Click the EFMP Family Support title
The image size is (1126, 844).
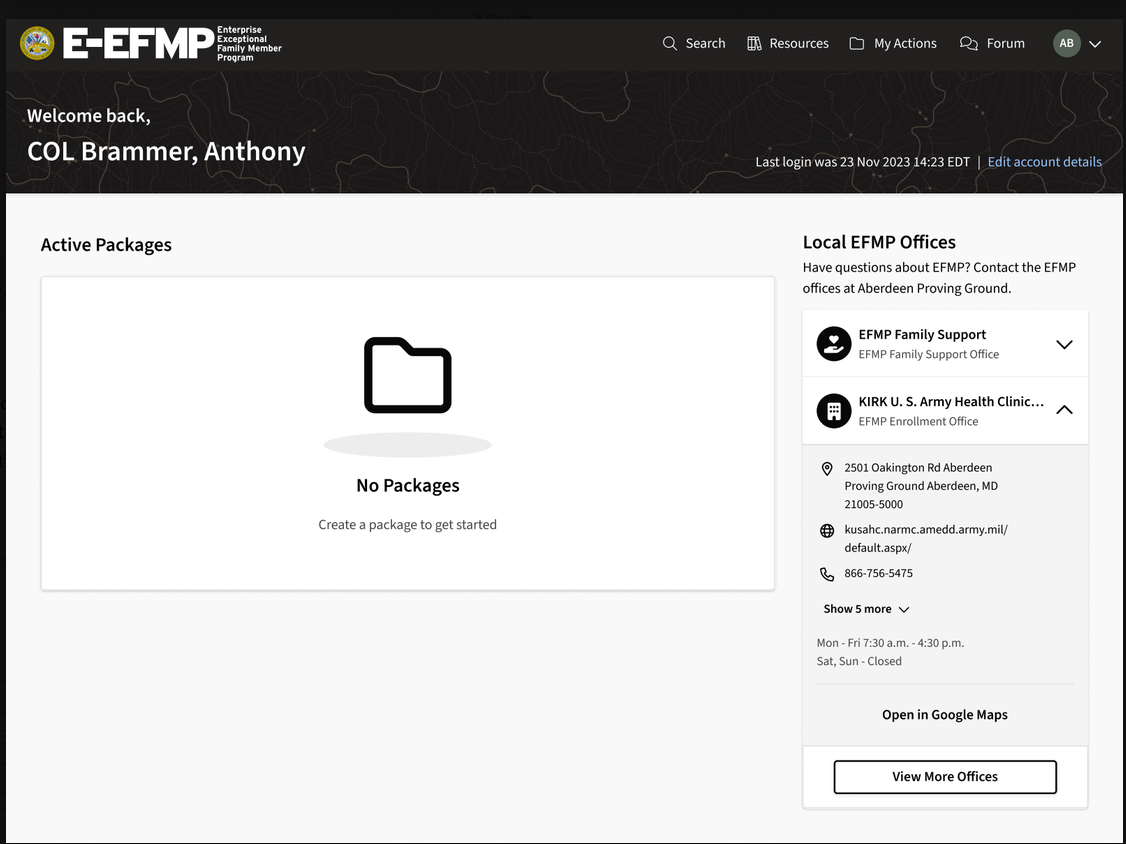(x=922, y=334)
